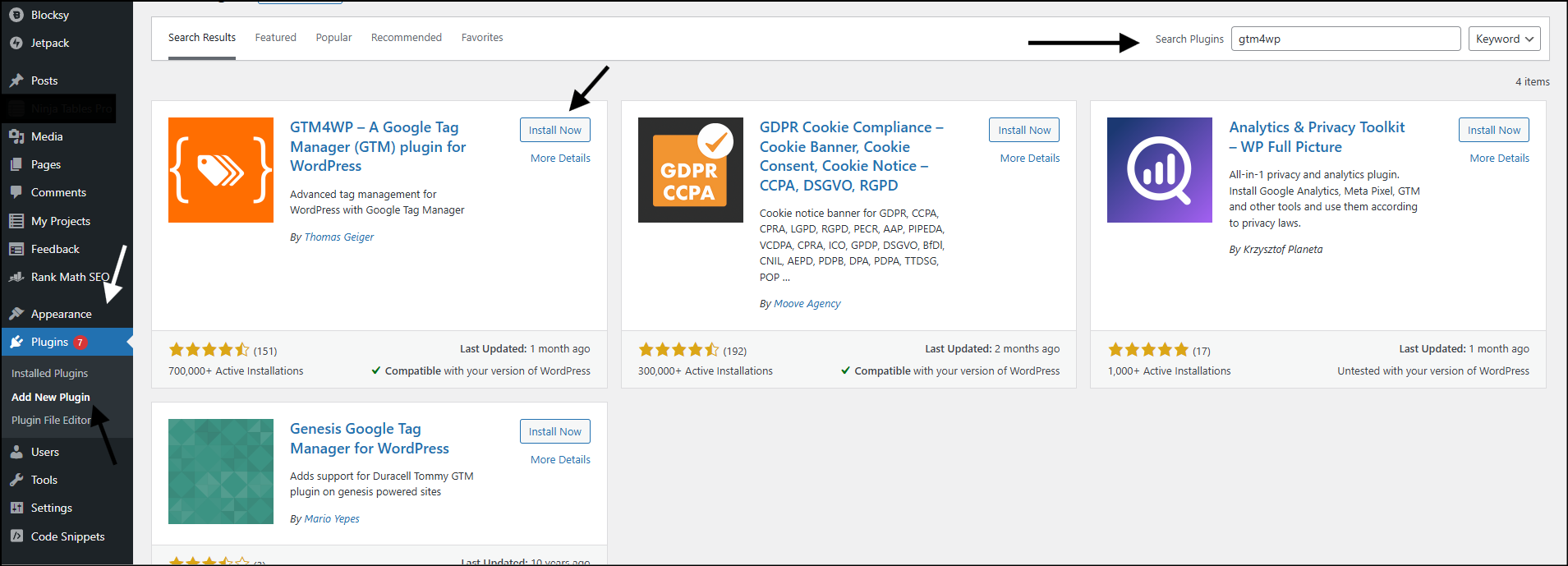Viewport: 1568px width, 566px height.
Task: Click '700,000+ Active Installations' text
Action: 236,371
